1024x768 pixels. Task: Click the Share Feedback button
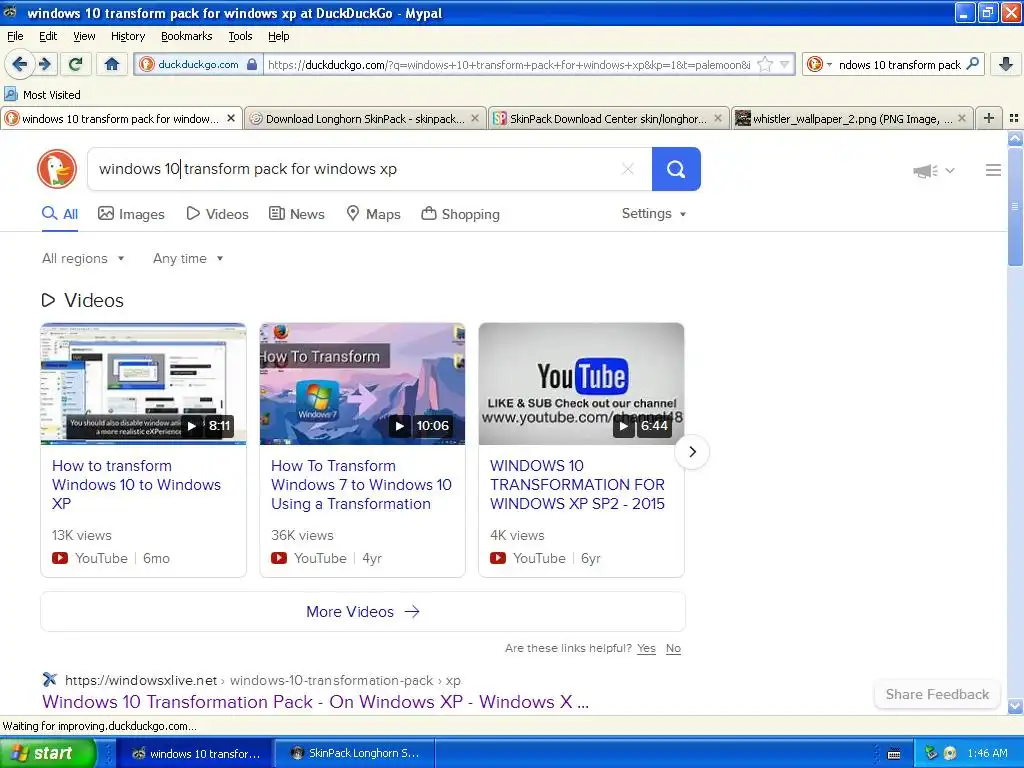tap(937, 694)
